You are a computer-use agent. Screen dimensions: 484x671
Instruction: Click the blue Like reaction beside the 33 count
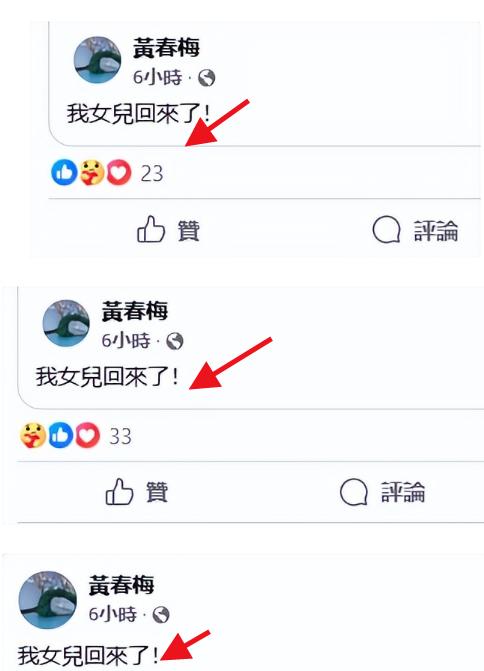[x=60, y=435]
